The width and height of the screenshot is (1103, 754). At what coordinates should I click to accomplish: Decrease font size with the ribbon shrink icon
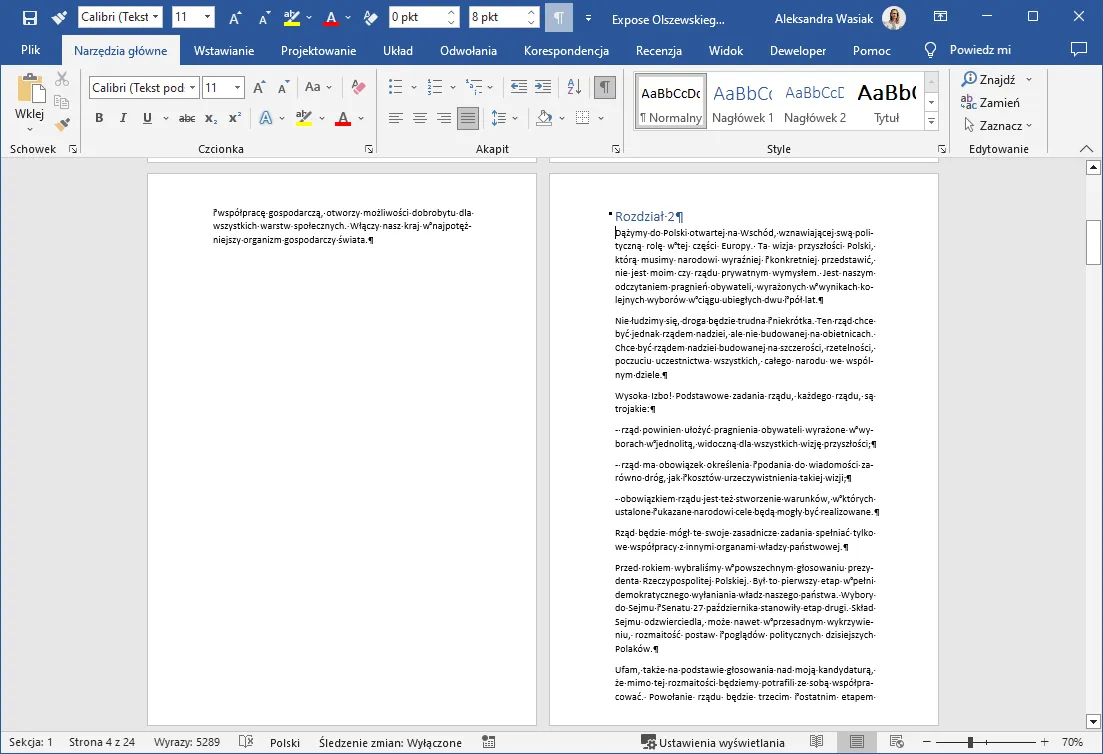[283, 87]
